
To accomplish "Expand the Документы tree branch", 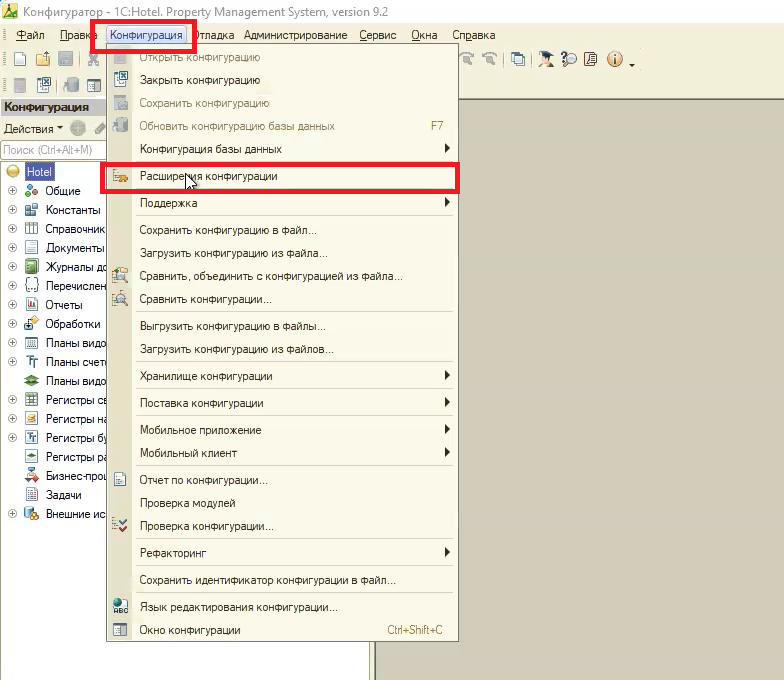I will (13, 248).
